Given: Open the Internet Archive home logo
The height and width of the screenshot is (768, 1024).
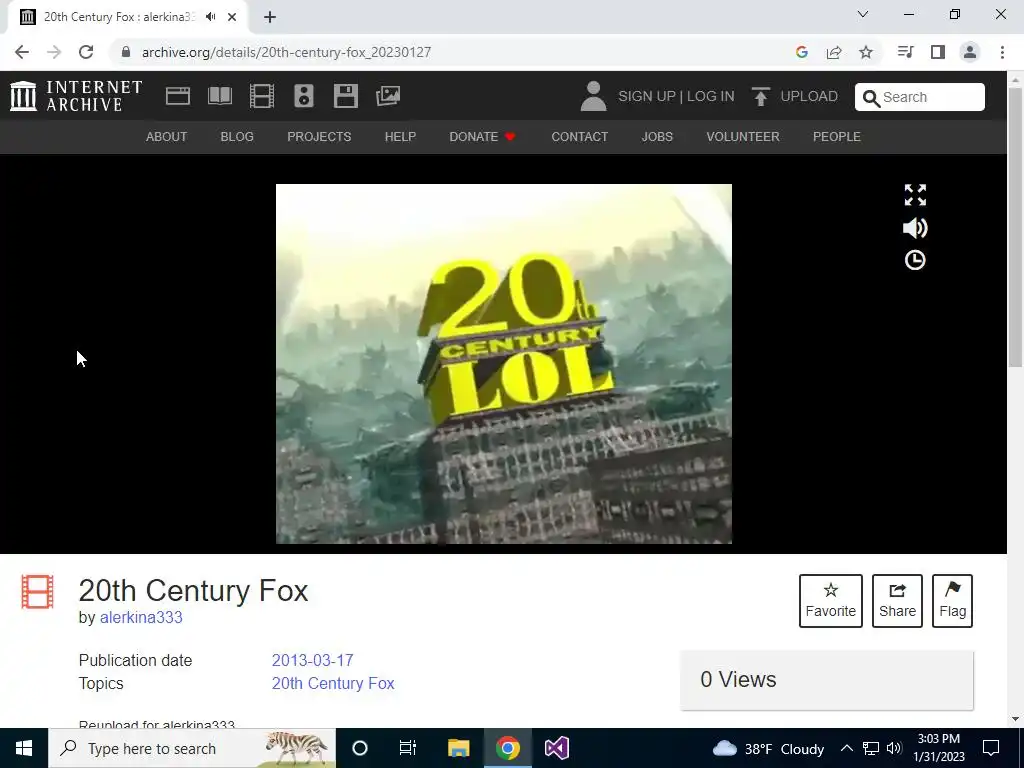Looking at the screenshot, I should [x=76, y=96].
